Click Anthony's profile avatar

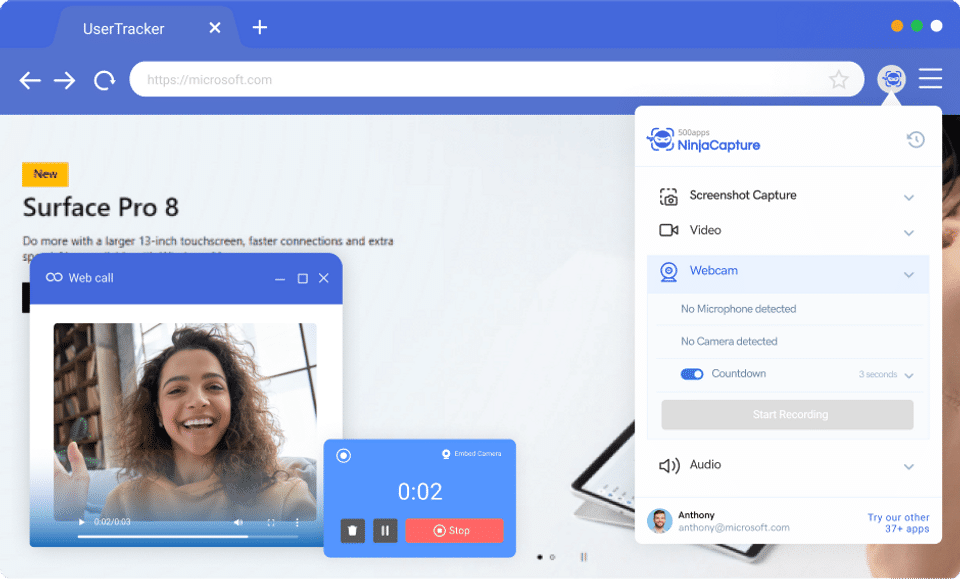point(659,521)
